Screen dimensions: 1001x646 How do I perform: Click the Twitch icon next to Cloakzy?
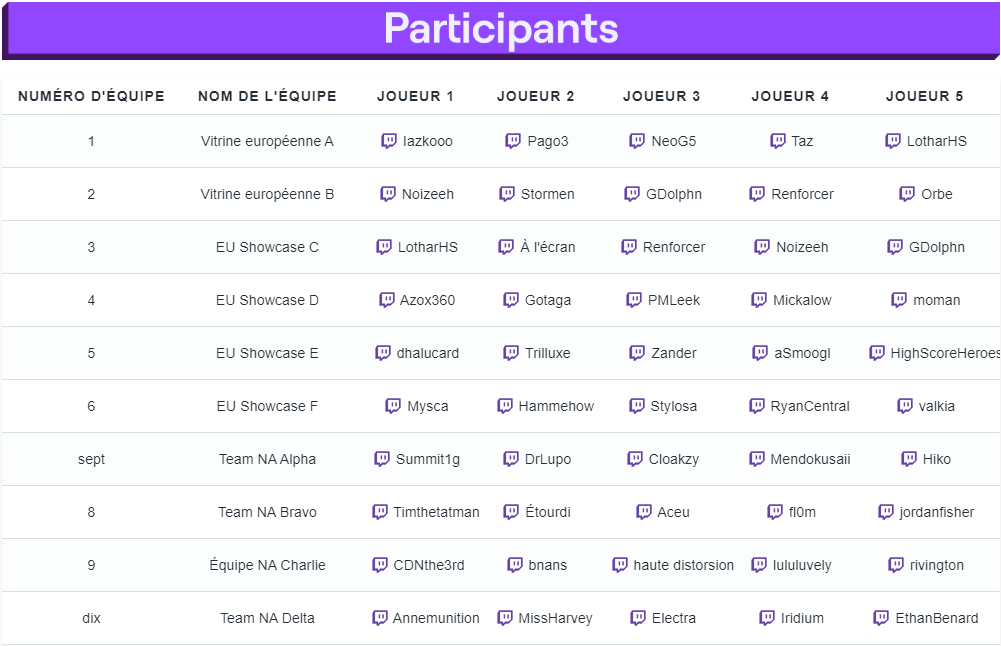[x=635, y=459]
